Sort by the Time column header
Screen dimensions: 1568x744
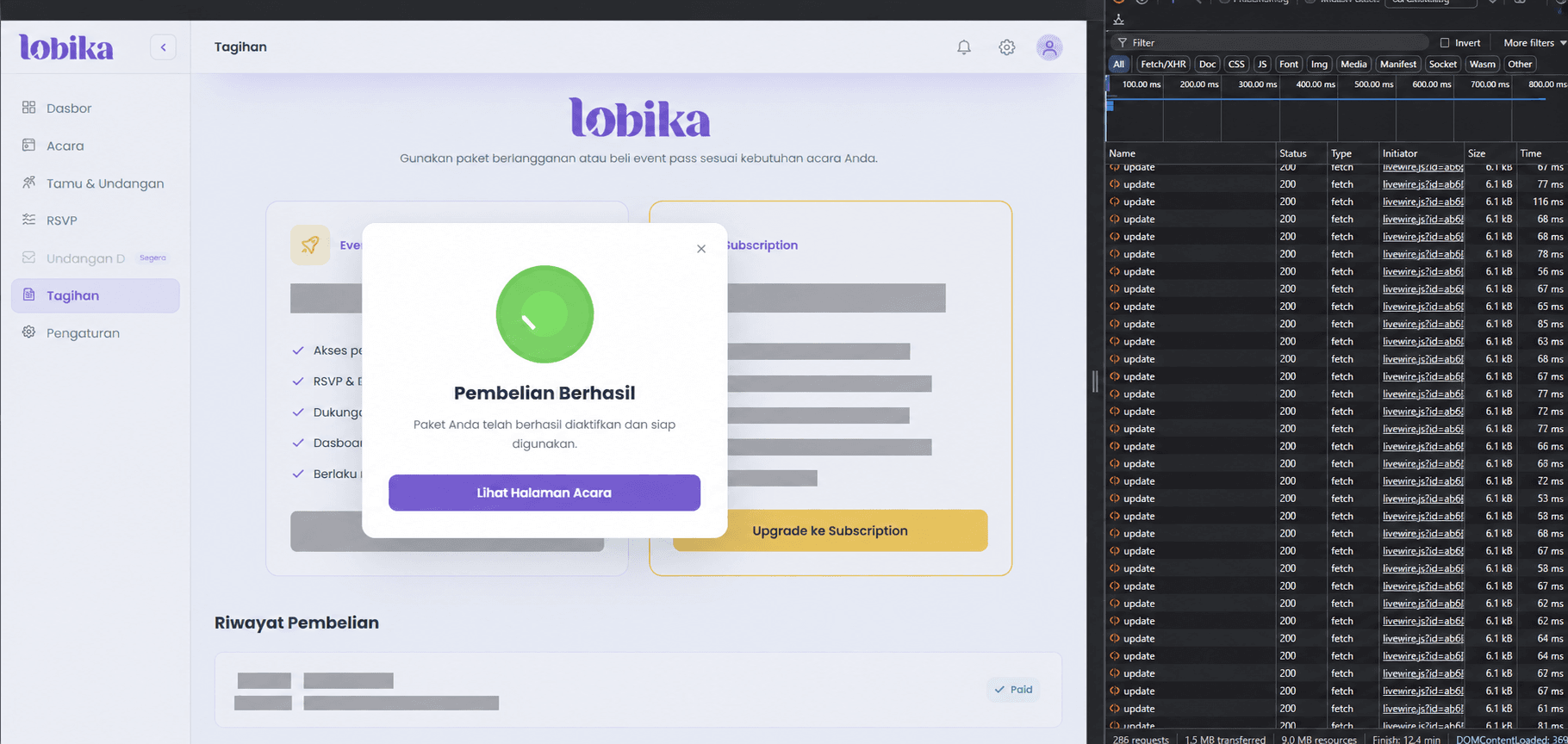(x=1541, y=153)
